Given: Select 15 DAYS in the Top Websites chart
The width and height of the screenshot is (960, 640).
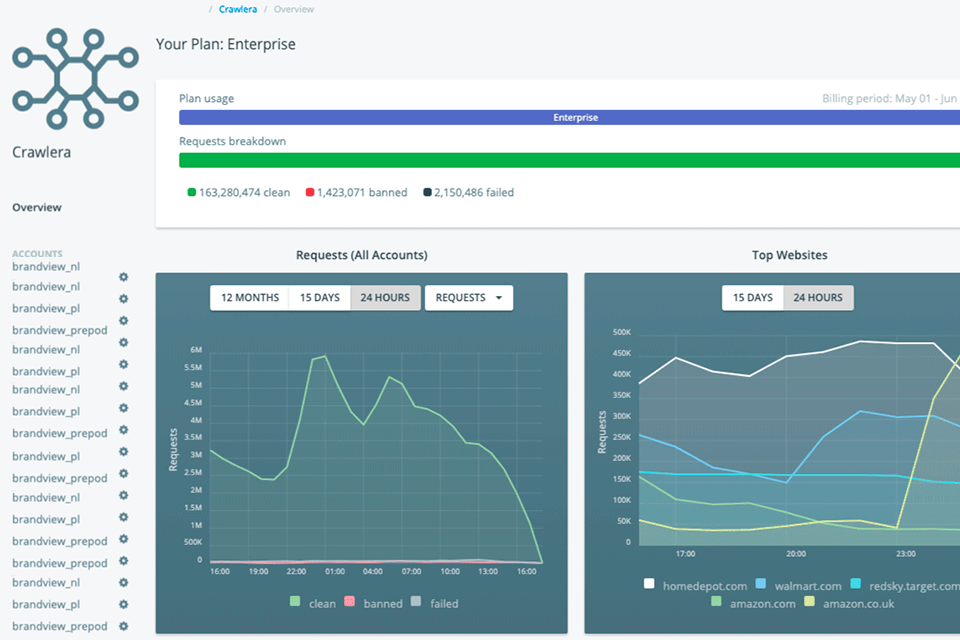Looking at the screenshot, I should [752, 298].
